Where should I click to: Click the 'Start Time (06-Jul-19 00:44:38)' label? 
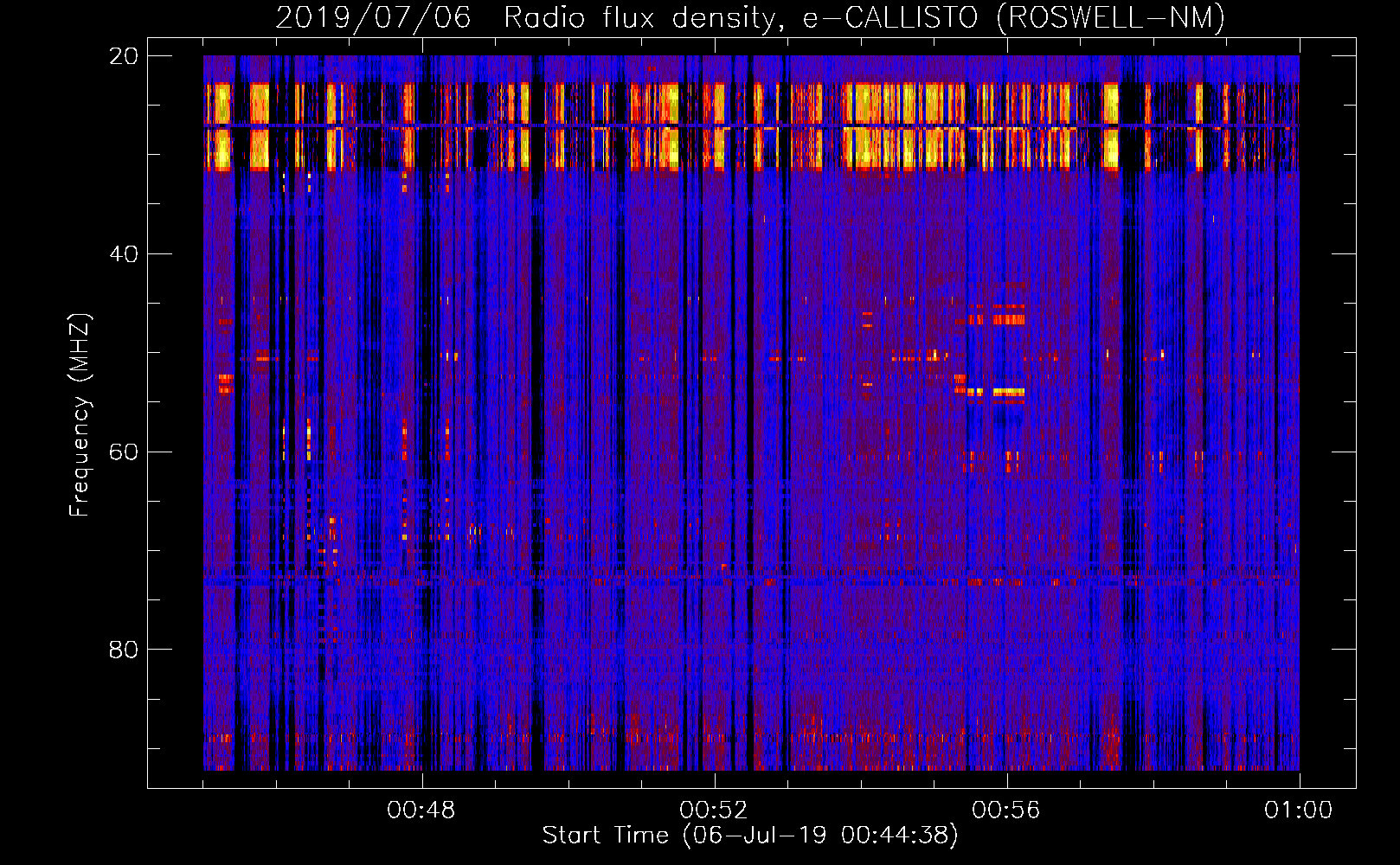750,836
